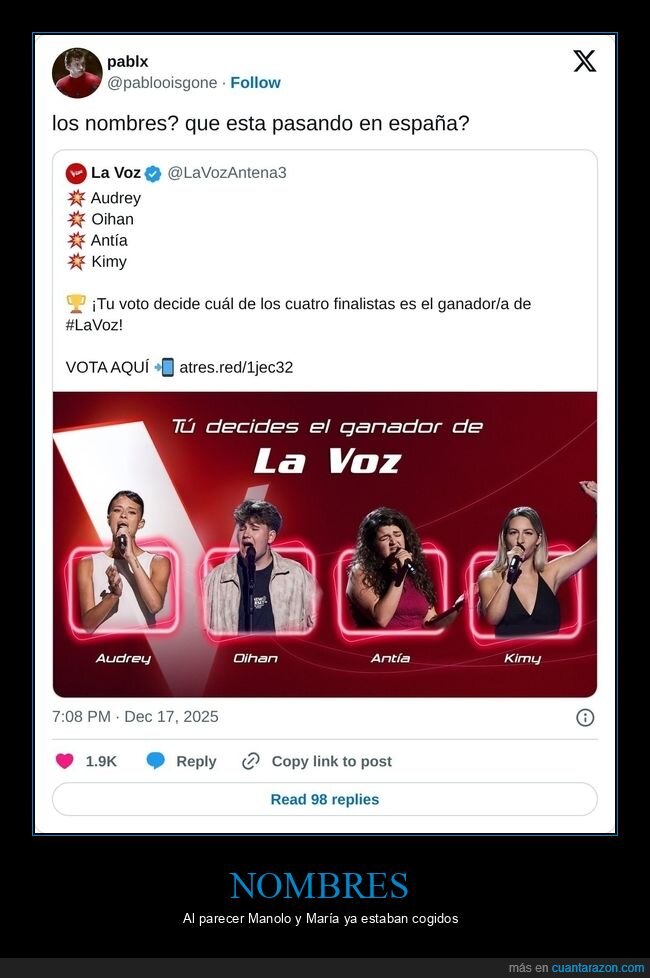Image resolution: width=650 pixels, height=978 pixels.
Task: Open the tweet info icon
Action: click(x=585, y=717)
